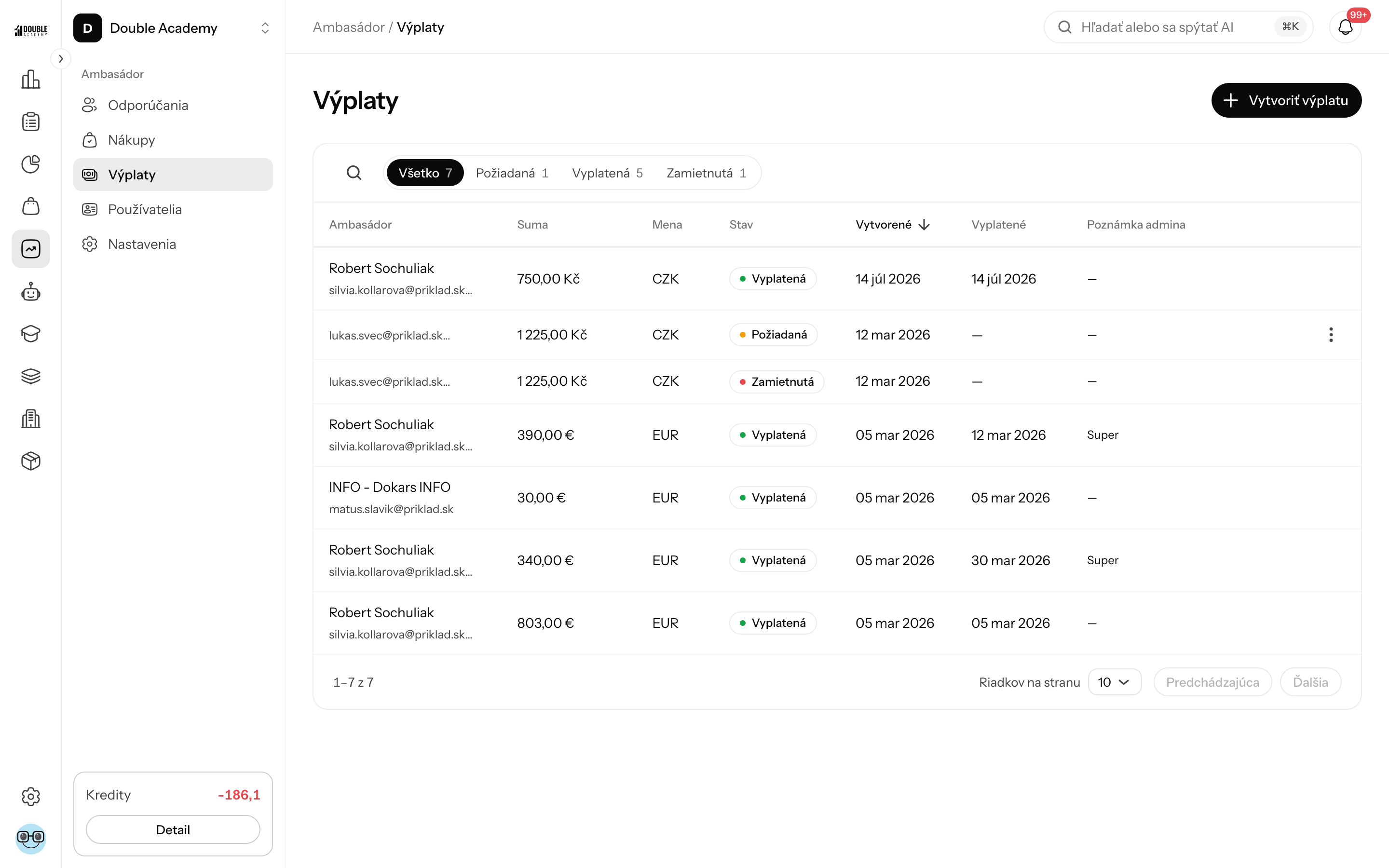Open Nastavenia in sidebar

point(173,244)
